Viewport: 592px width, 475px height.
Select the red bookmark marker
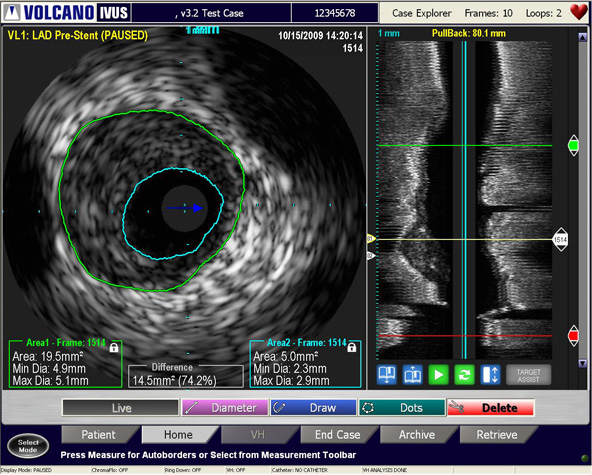click(x=574, y=336)
